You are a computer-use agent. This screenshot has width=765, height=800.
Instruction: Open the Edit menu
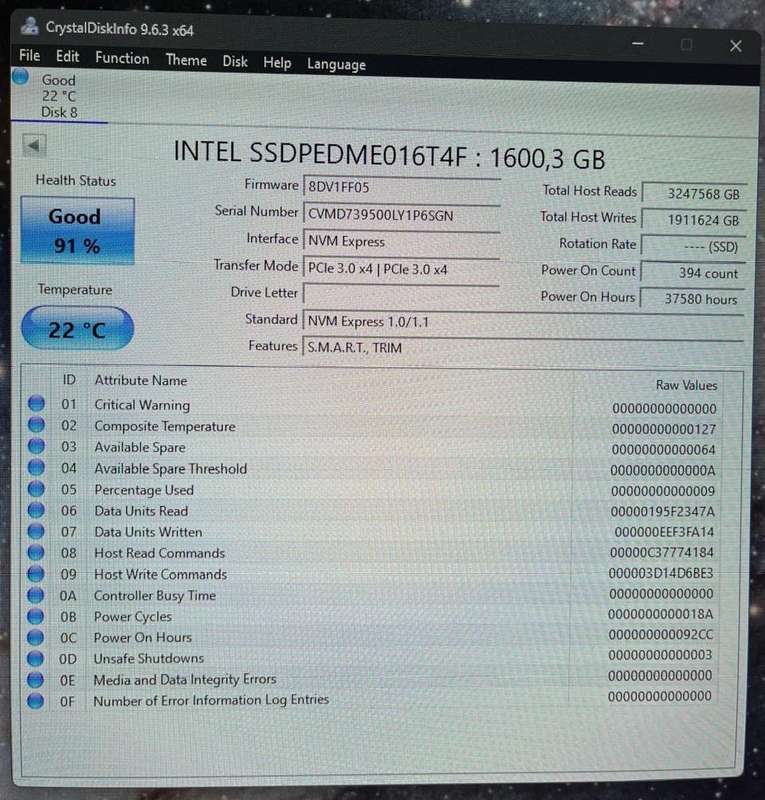pos(67,57)
